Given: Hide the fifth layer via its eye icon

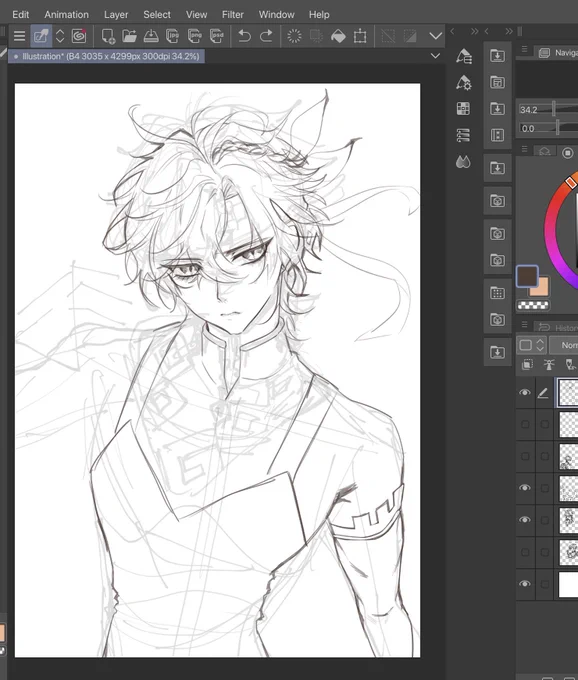Looking at the screenshot, I should [x=525, y=520].
